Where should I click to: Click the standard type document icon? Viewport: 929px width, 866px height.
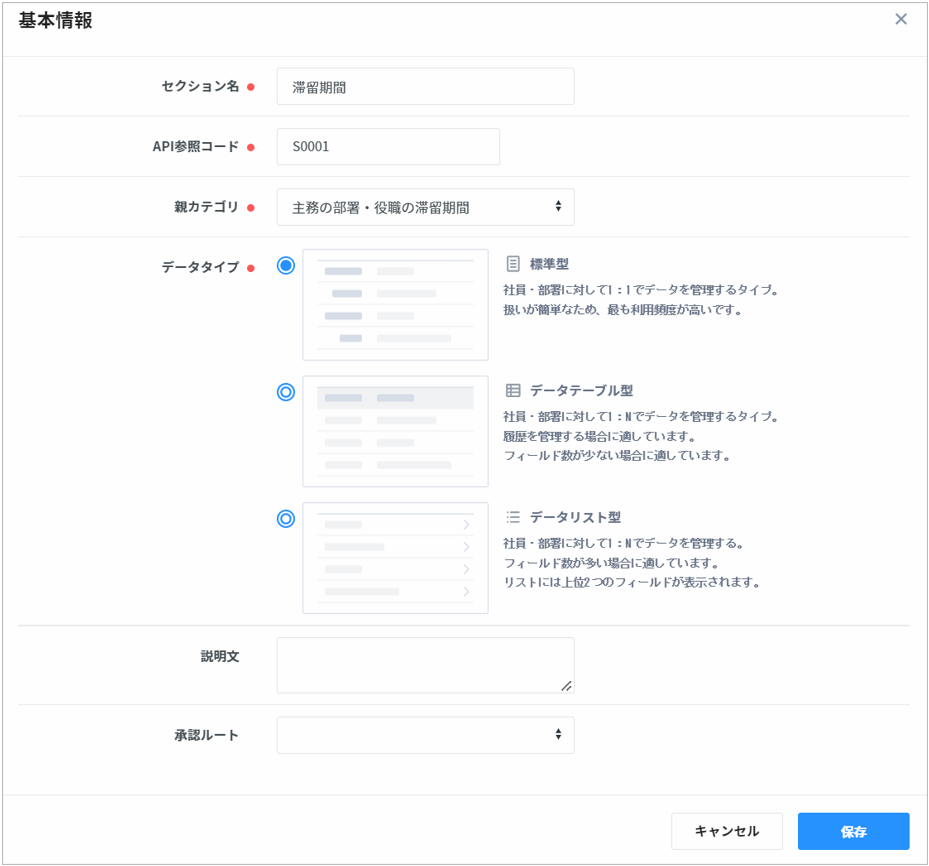[x=513, y=264]
